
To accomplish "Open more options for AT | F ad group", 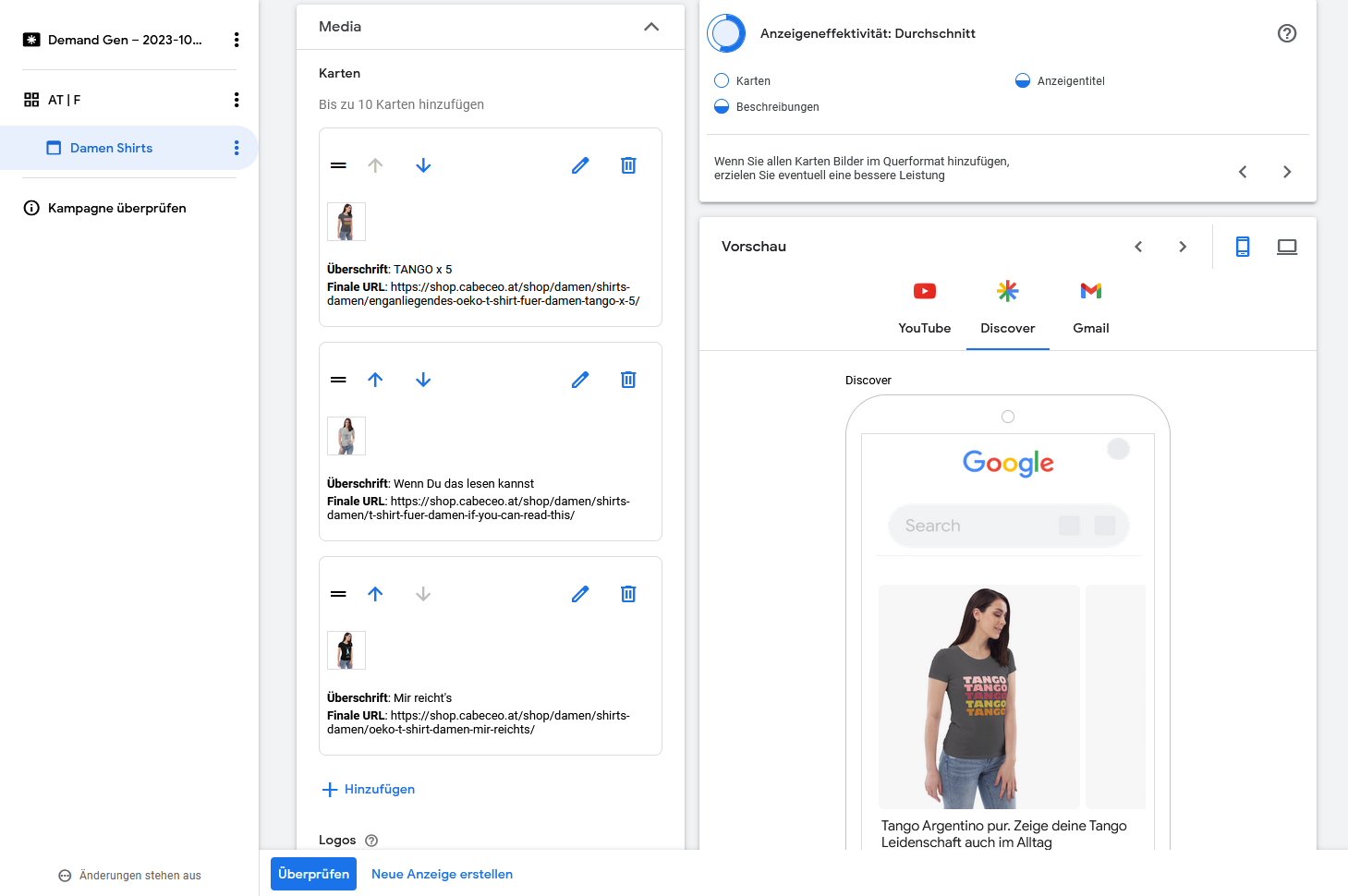I will [237, 100].
